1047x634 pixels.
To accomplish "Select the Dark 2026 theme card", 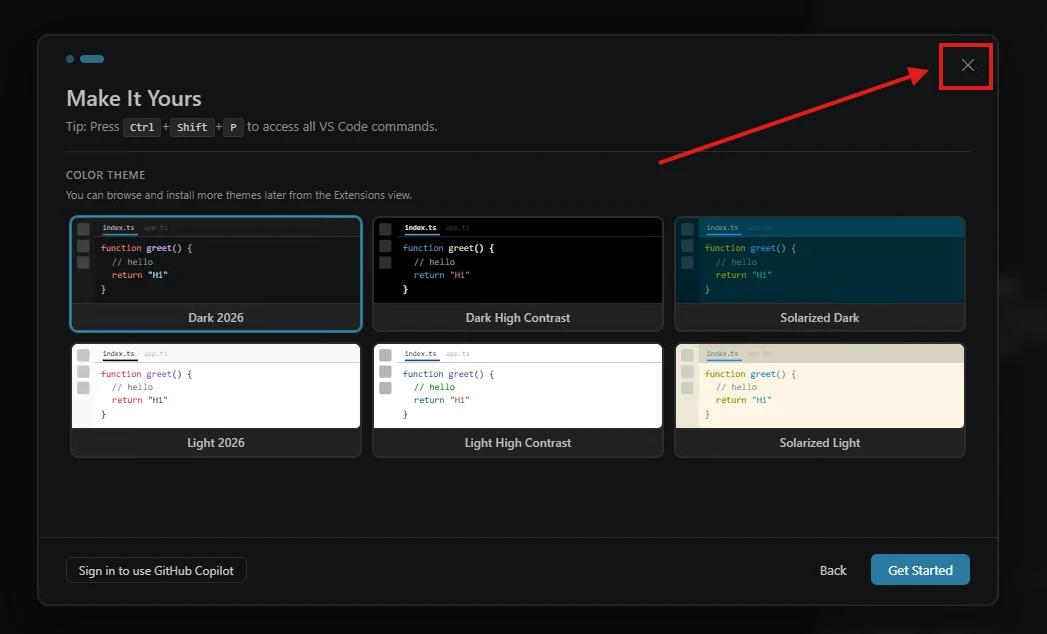I will tap(216, 274).
